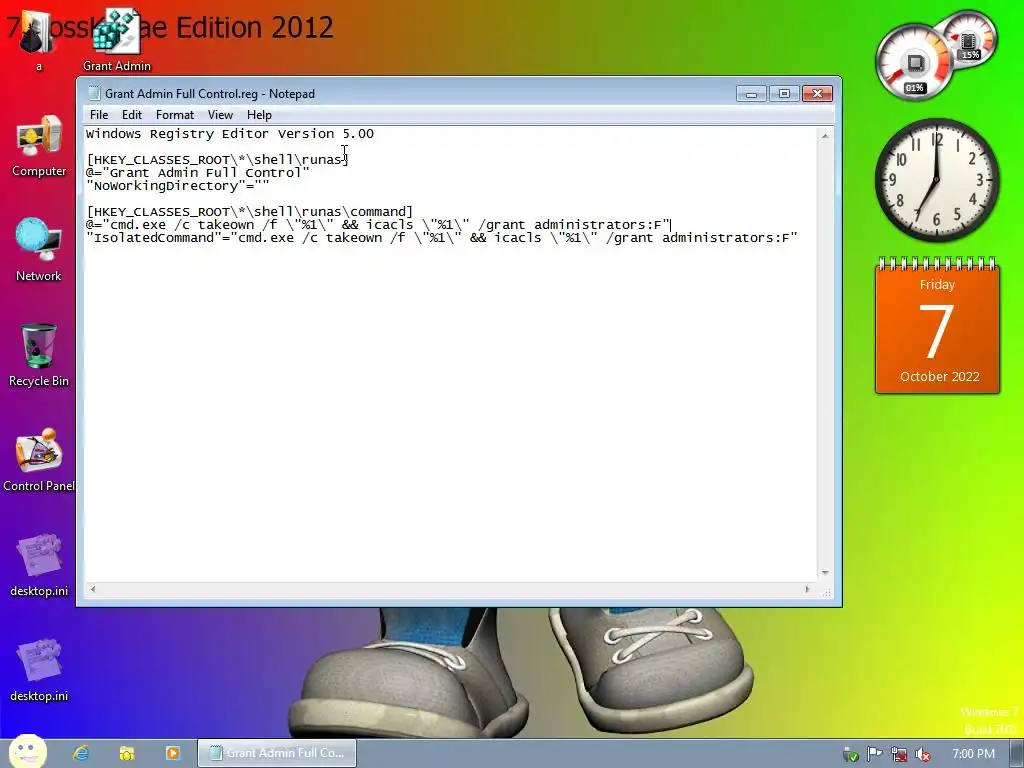Open the media player taskbar icon
This screenshot has width=1024, height=768.
[172, 753]
